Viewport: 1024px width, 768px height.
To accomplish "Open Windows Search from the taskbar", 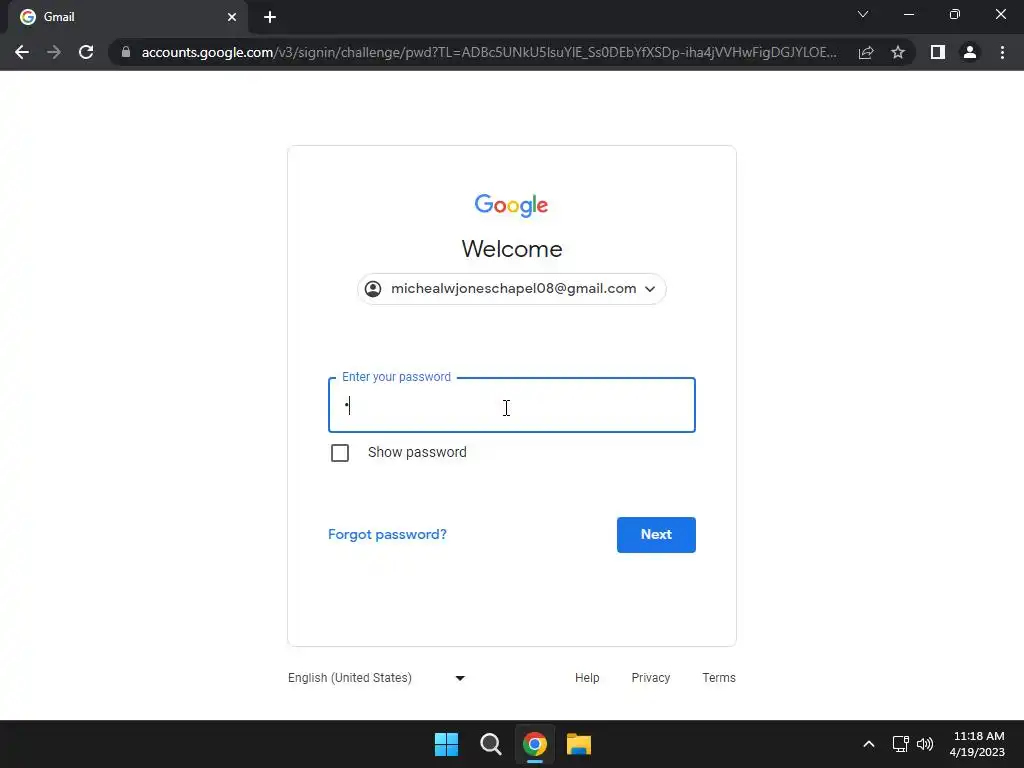I will click(490, 744).
